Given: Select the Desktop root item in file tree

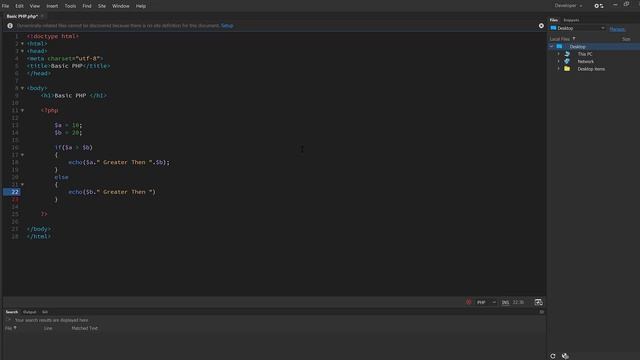Looking at the screenshot, I should pyautogui.click(x=577, y=47).
